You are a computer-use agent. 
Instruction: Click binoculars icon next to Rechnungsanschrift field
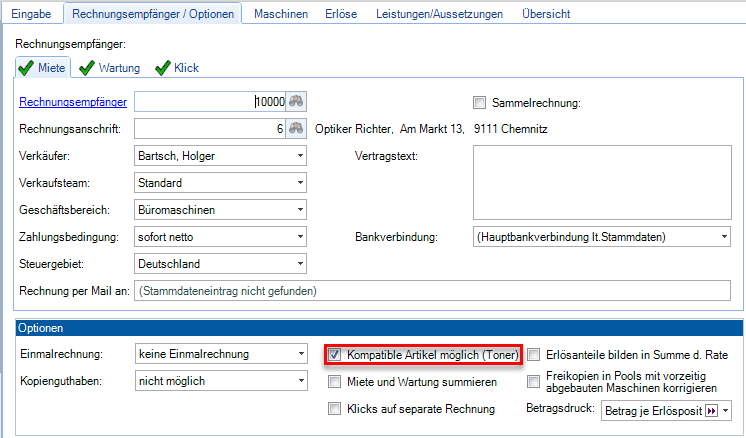297,129
